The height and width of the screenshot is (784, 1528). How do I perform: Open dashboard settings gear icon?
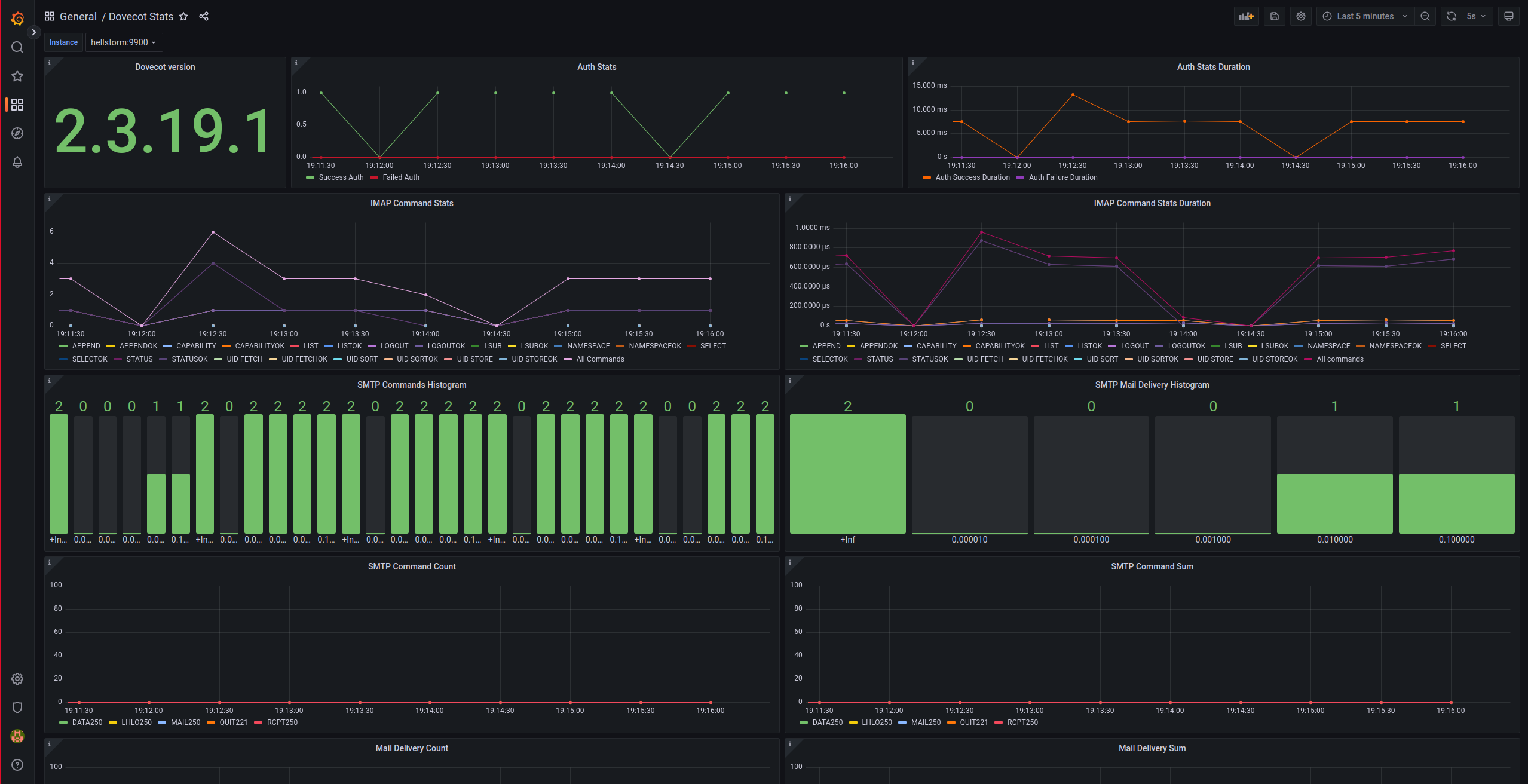point(1300,16)
